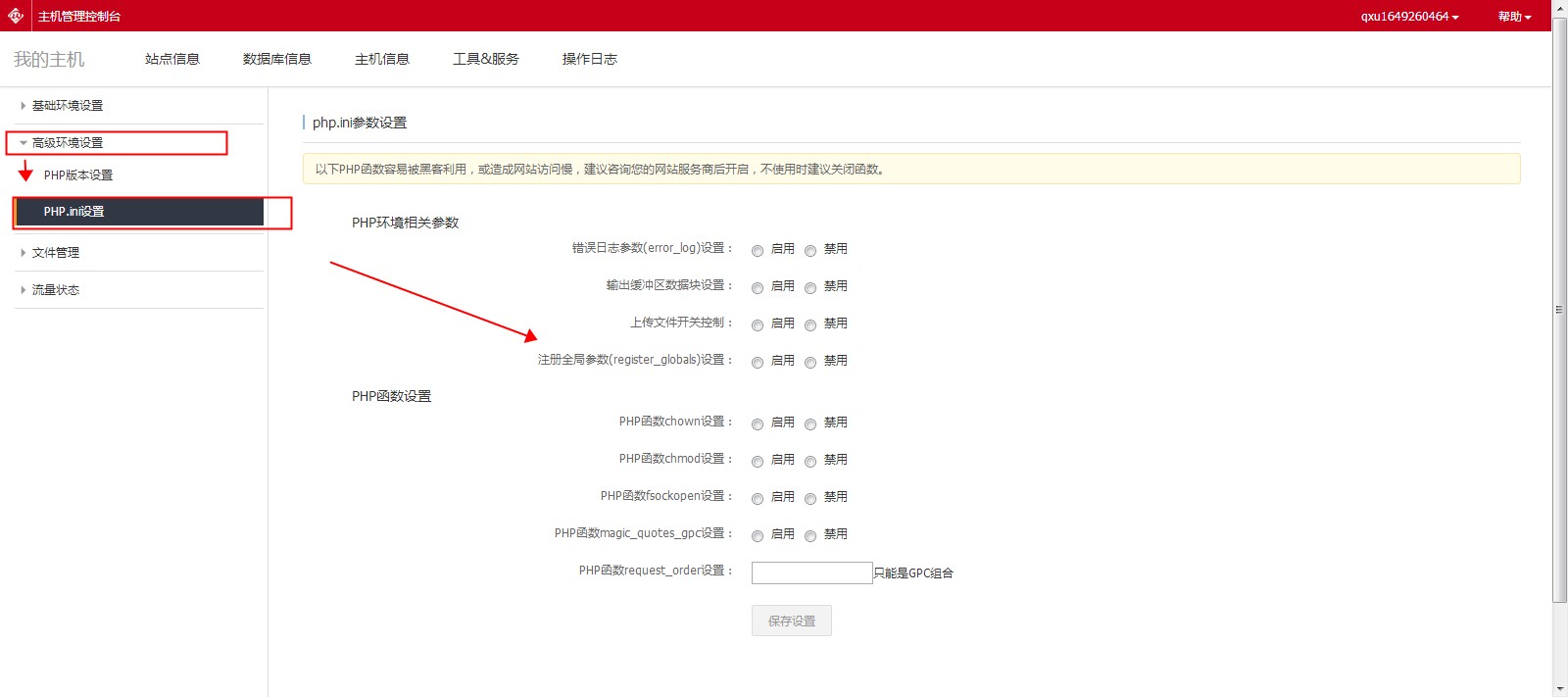Click the request_order text input field

click(x=811, y=573)
